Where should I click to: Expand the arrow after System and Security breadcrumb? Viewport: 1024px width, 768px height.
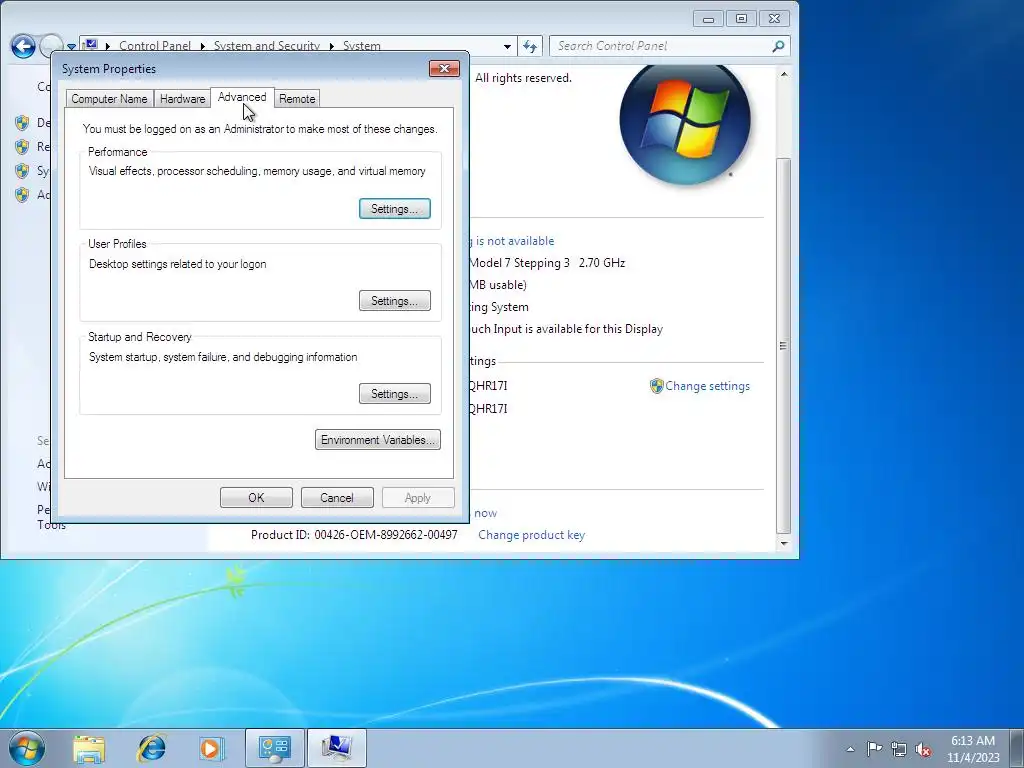[331, 46]
